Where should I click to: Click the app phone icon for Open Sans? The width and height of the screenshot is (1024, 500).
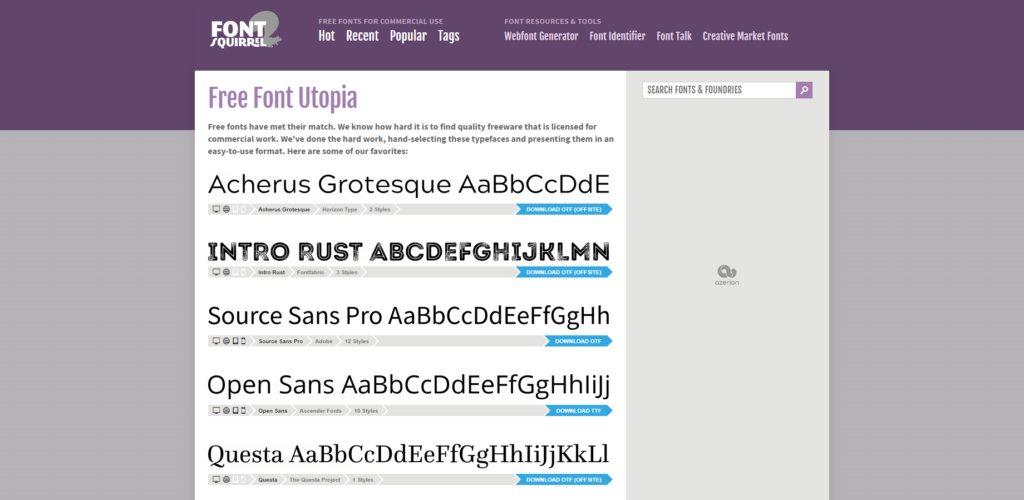point(244,410)
